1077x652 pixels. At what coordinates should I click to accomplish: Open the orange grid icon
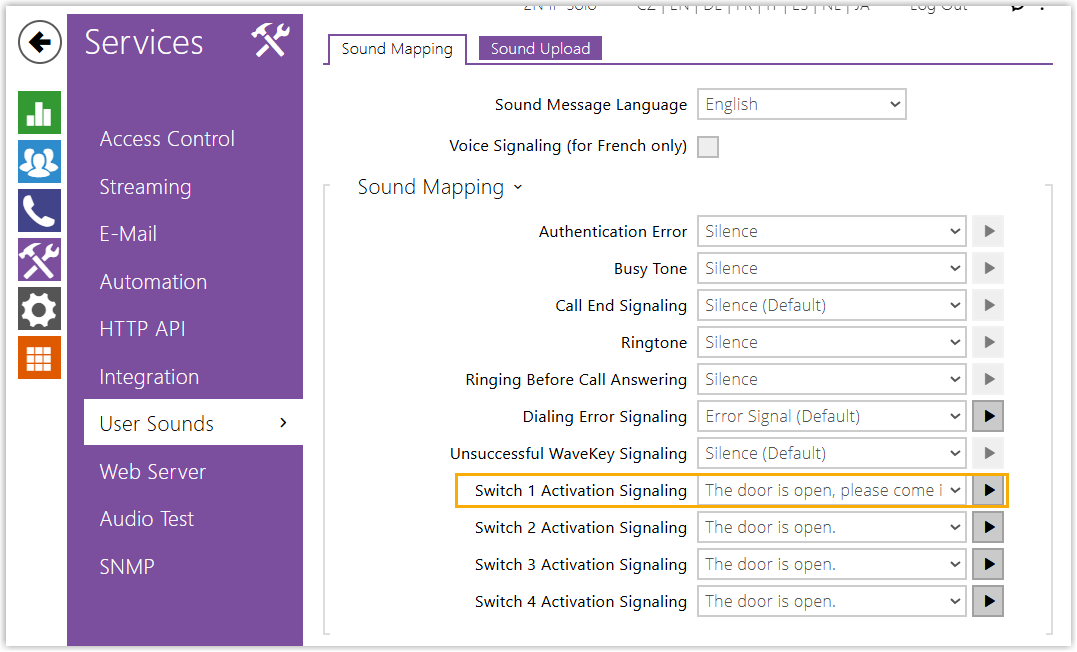(39, 358)
